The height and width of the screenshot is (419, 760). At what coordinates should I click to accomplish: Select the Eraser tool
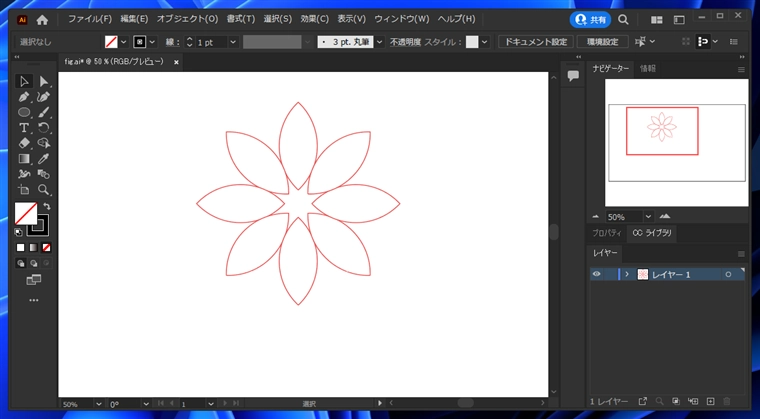24,143
